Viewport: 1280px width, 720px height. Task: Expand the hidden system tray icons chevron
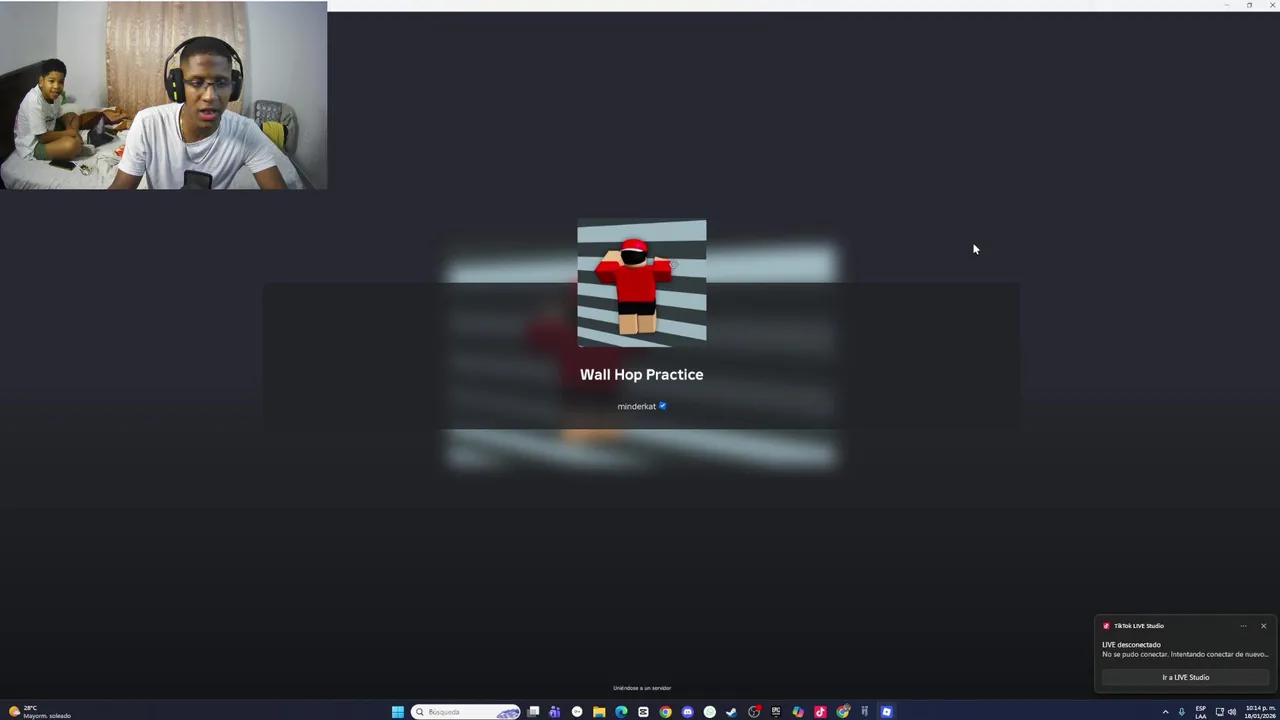[1165, 712]
